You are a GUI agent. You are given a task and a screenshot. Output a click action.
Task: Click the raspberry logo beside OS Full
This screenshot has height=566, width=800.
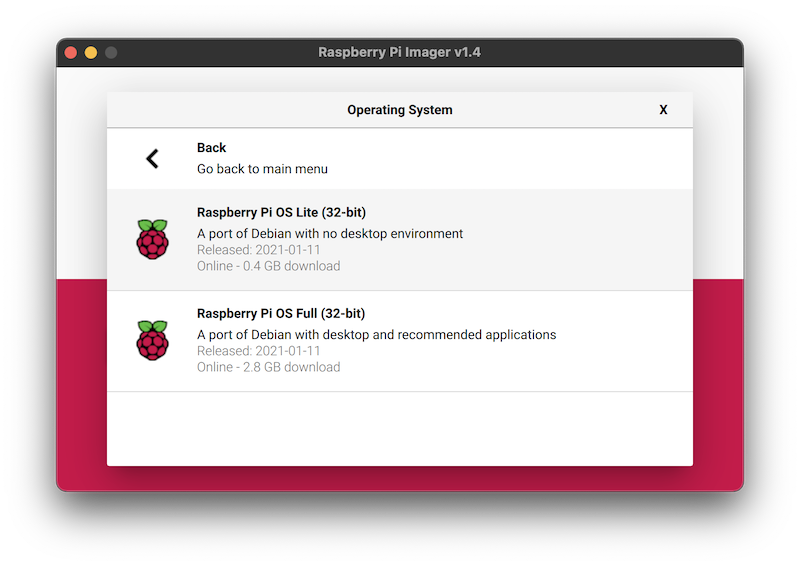point(152,341)
